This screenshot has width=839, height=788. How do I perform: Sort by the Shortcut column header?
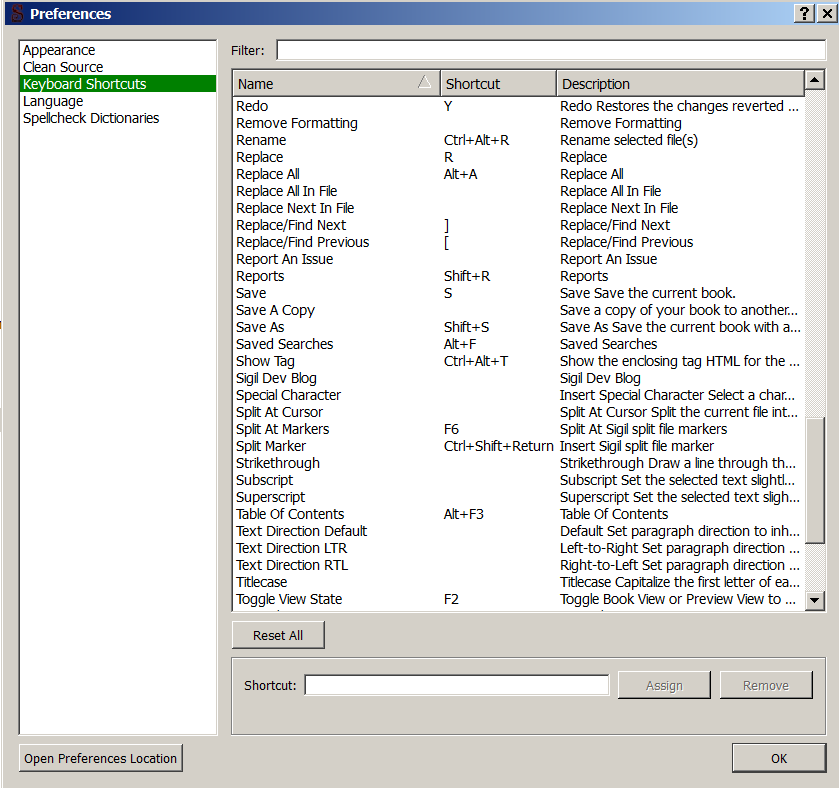pyautogui.click(x=498, y=84)
